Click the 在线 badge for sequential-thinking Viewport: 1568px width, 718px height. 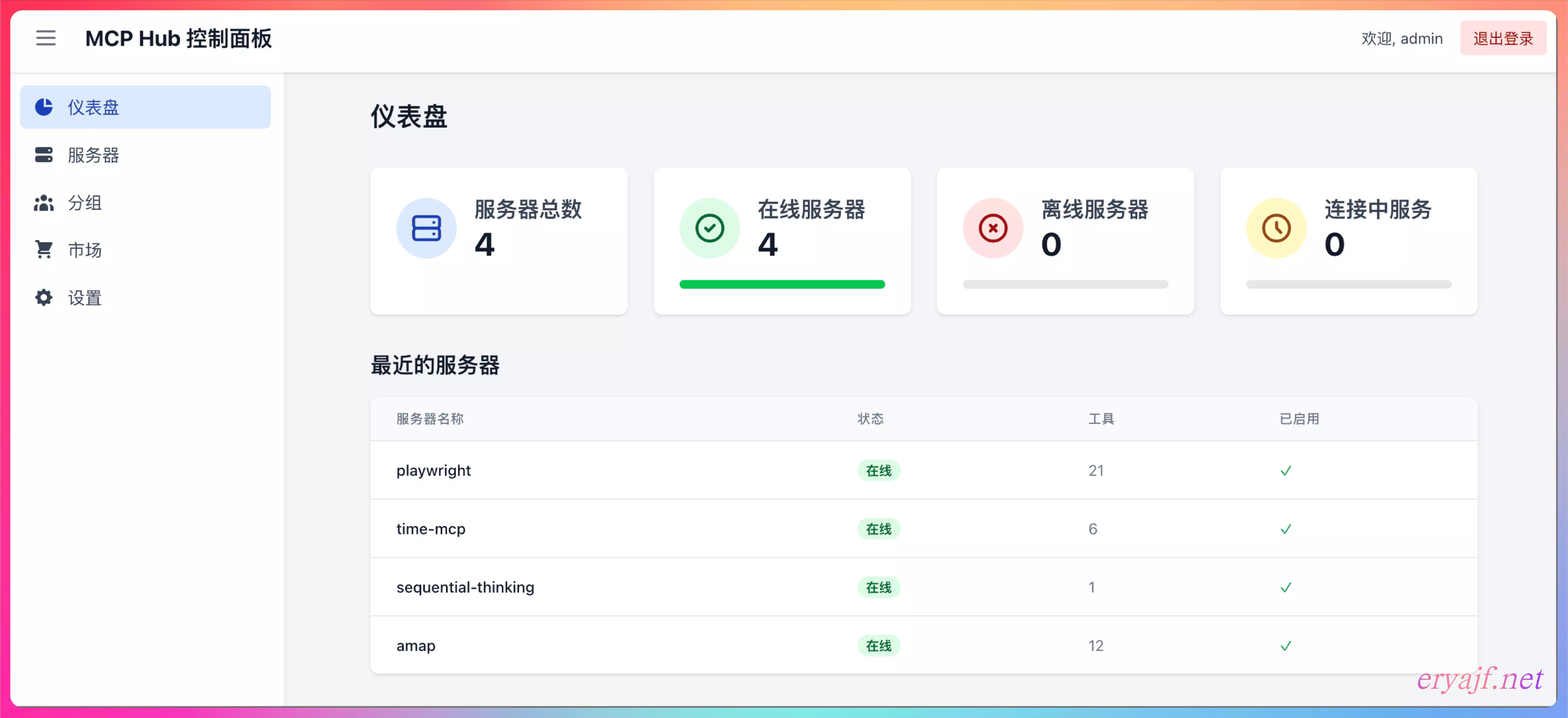click(x=878, y=587)
